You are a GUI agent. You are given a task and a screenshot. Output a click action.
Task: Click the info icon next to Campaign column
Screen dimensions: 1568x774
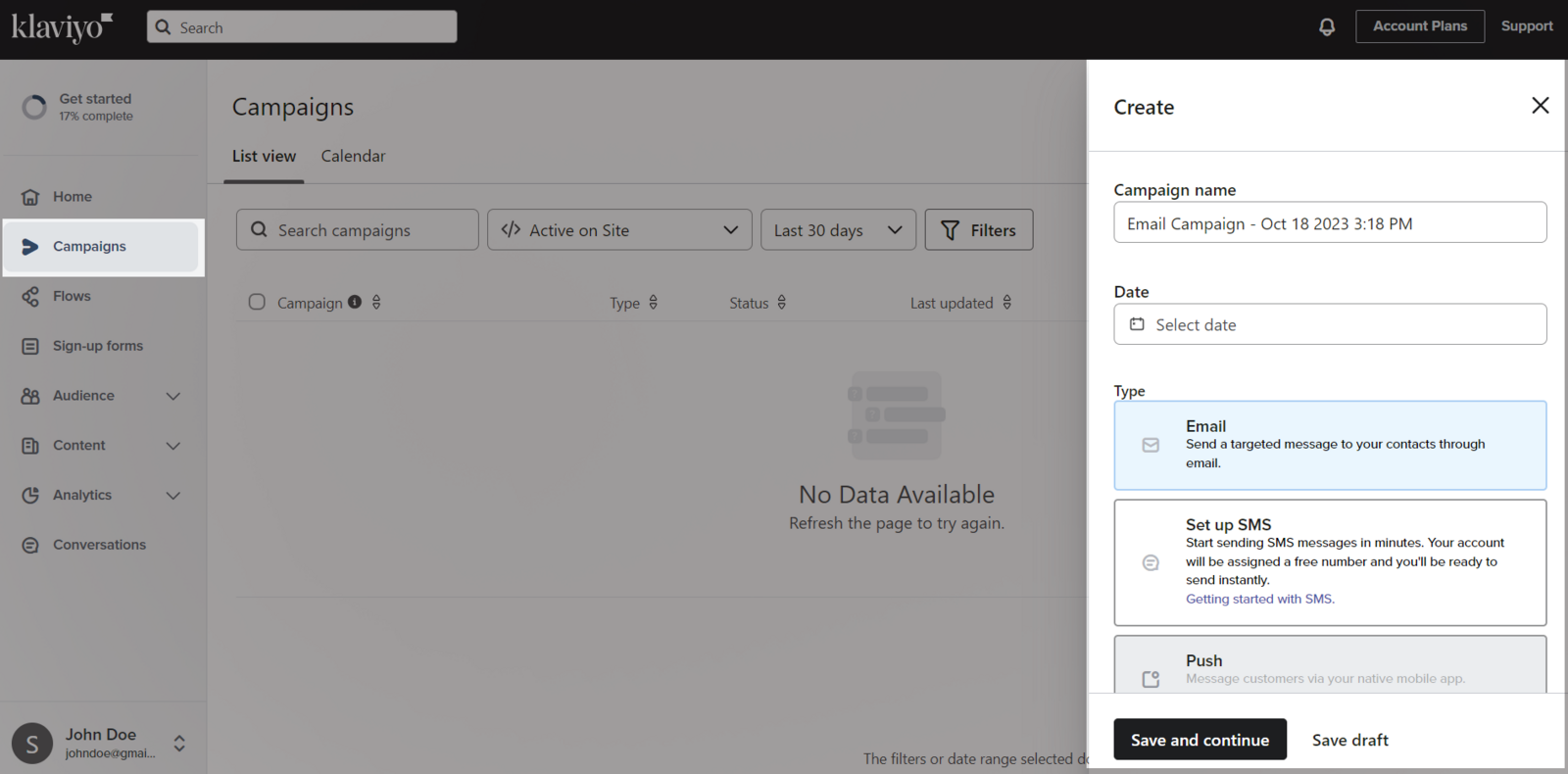click(355, 302)
